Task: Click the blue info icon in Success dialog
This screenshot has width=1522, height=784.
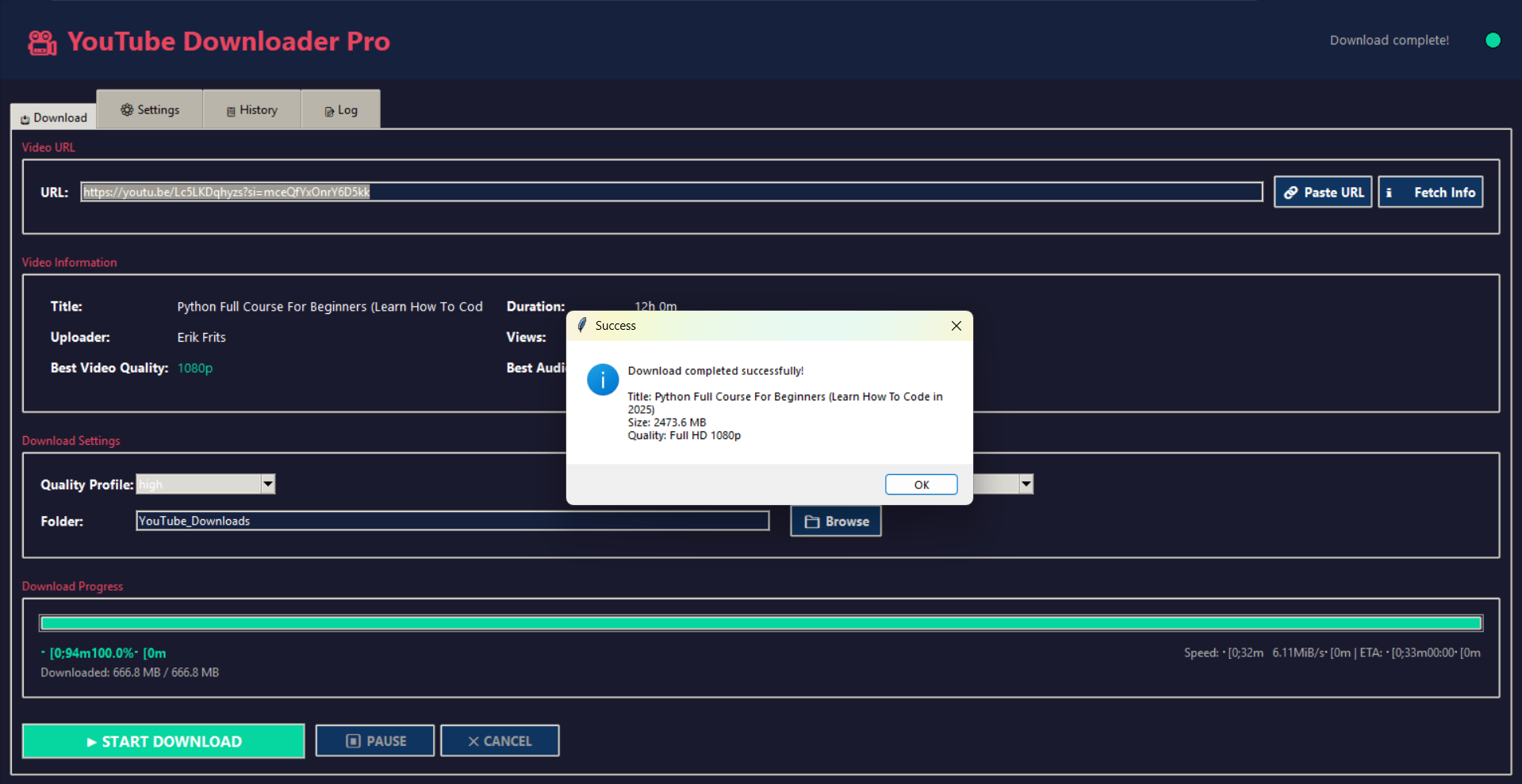Action: [x=602, y=380]
